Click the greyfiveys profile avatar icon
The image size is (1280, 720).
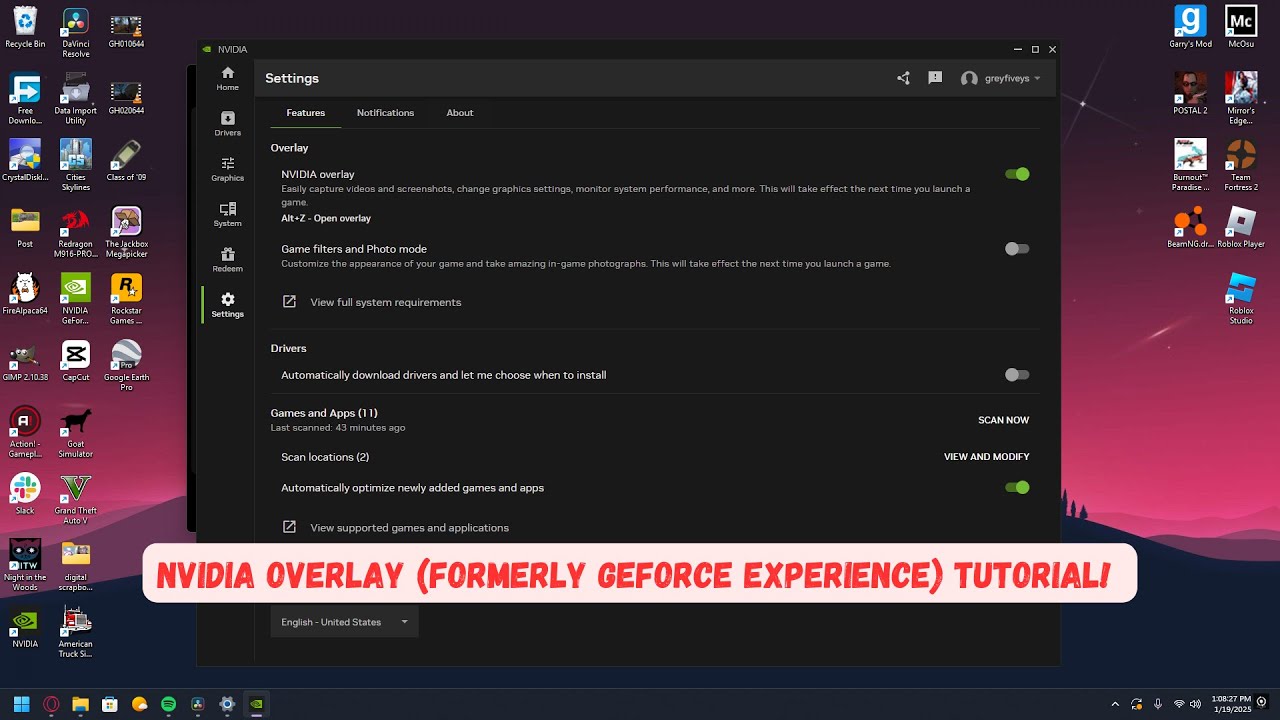(969, 78)
